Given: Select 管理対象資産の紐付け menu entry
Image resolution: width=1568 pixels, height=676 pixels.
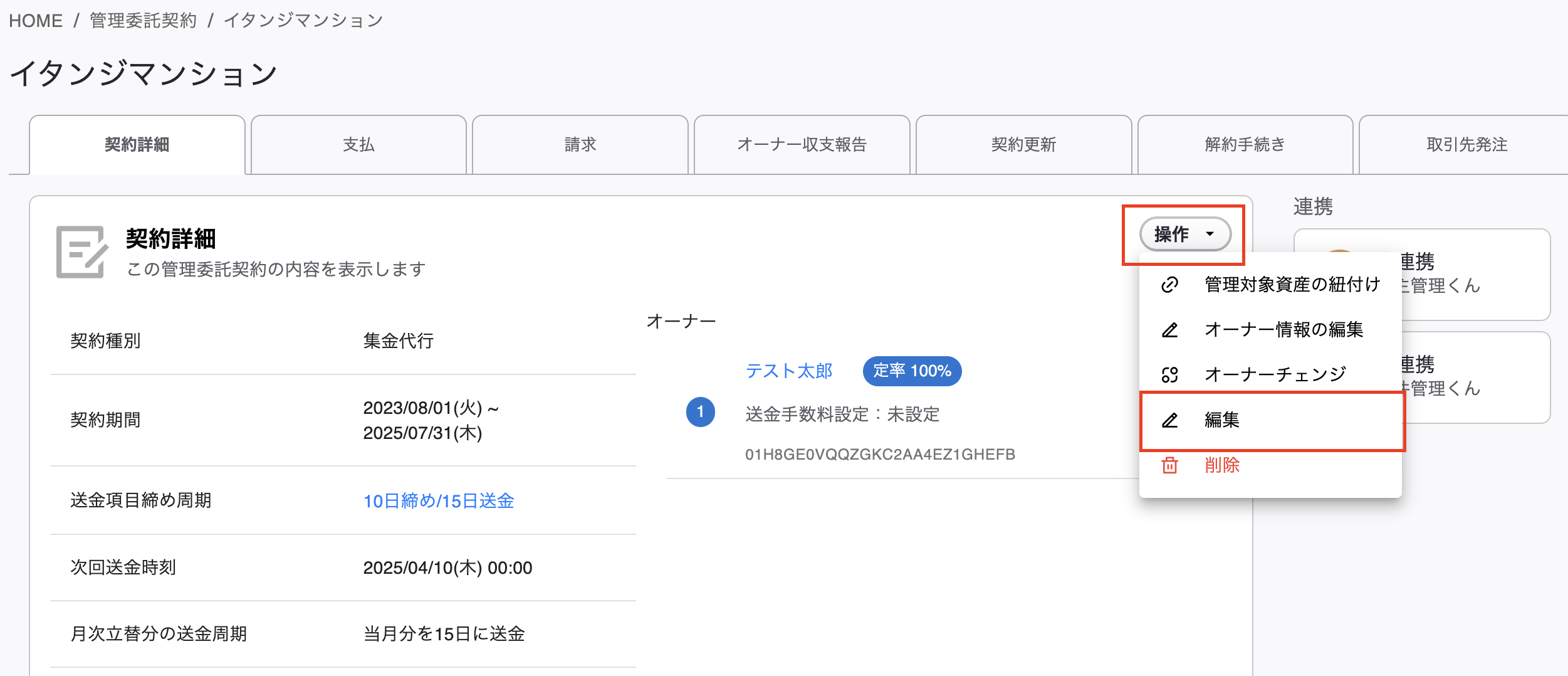Looking at the screenshot, I should pos(1270,284).
